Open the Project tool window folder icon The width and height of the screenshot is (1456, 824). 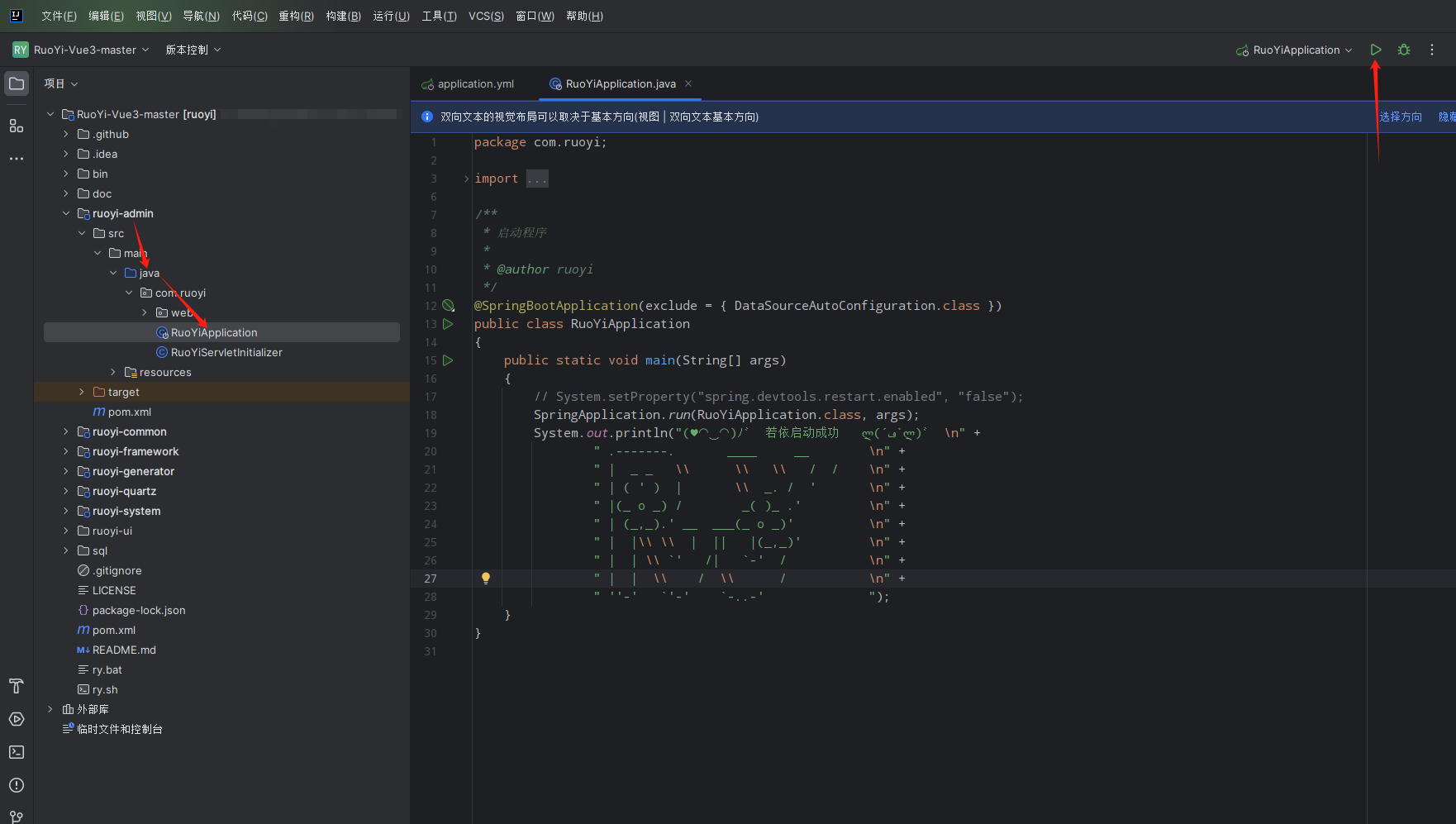coord(17,83)
